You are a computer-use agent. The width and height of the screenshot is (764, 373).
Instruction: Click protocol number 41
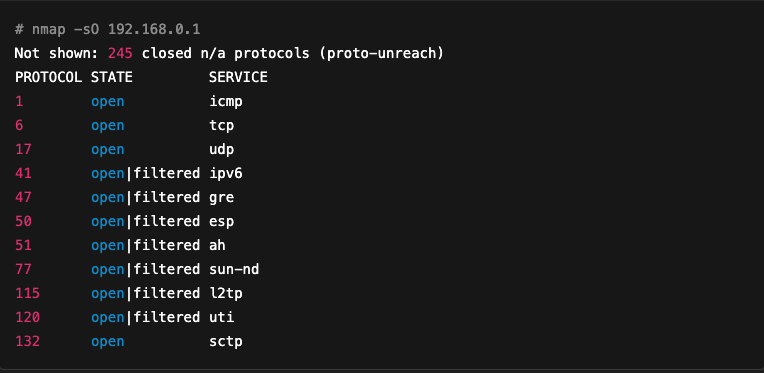23,173
